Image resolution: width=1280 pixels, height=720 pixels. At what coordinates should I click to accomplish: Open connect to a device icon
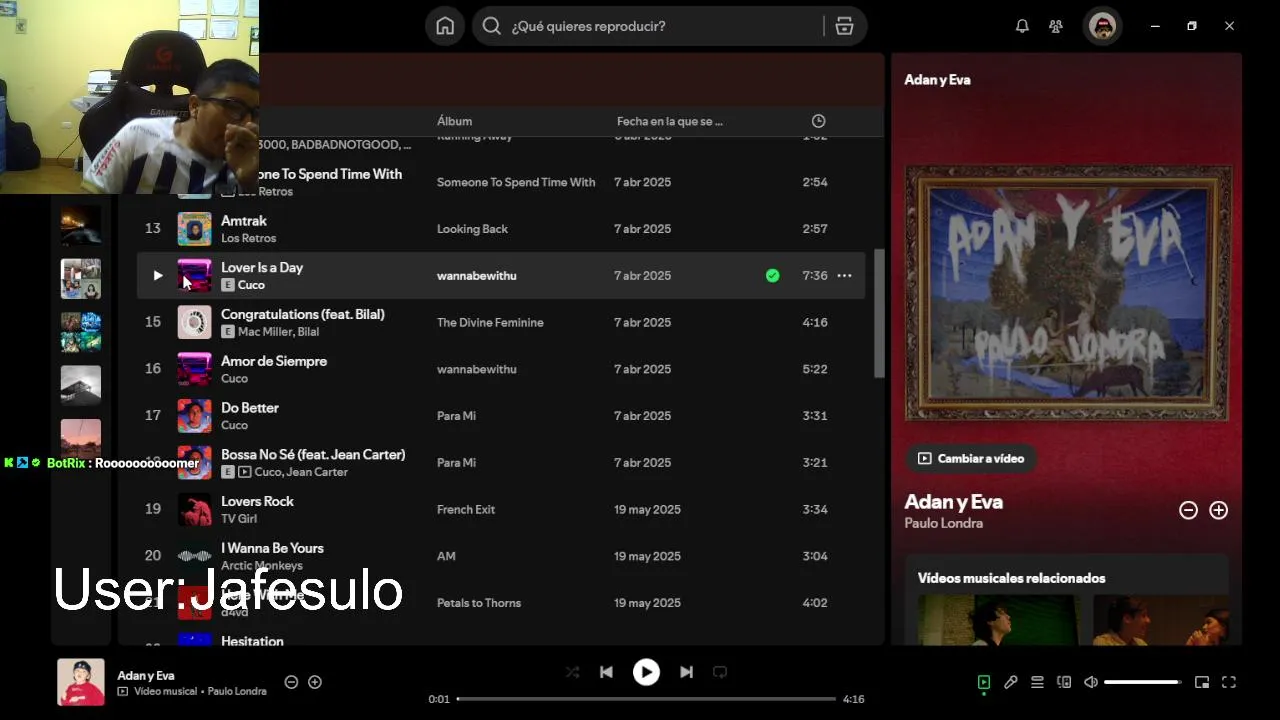click(x=1064, y=682)
